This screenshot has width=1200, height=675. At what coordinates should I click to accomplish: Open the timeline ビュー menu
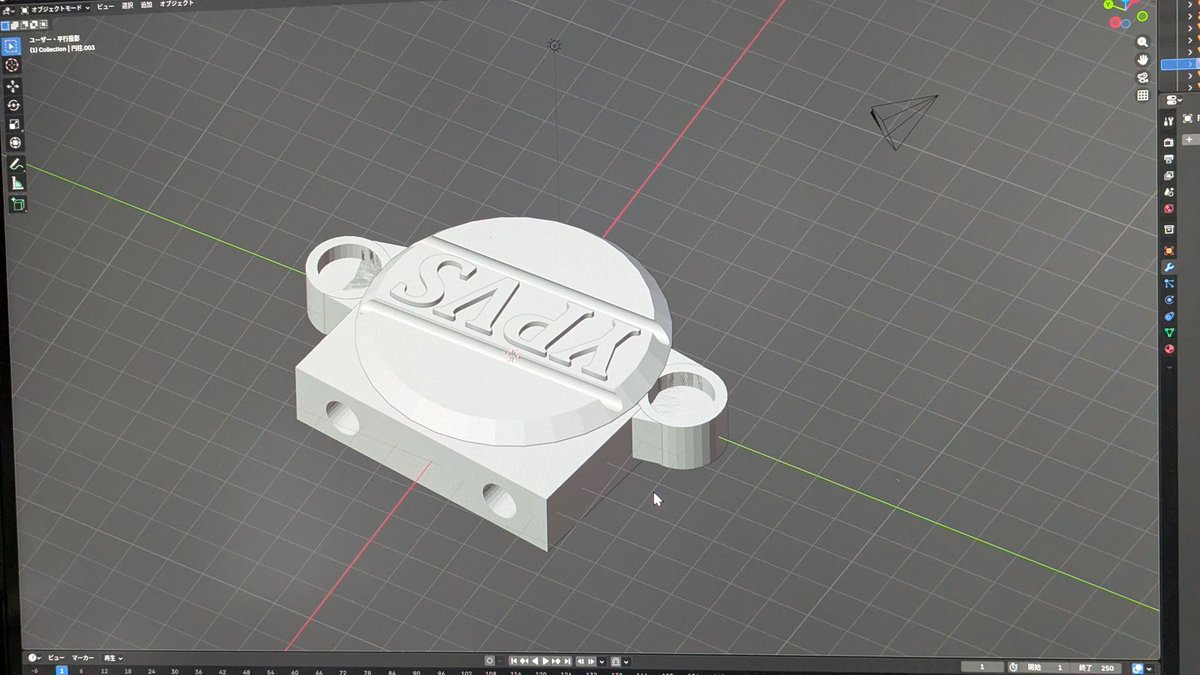coord(57,658)
